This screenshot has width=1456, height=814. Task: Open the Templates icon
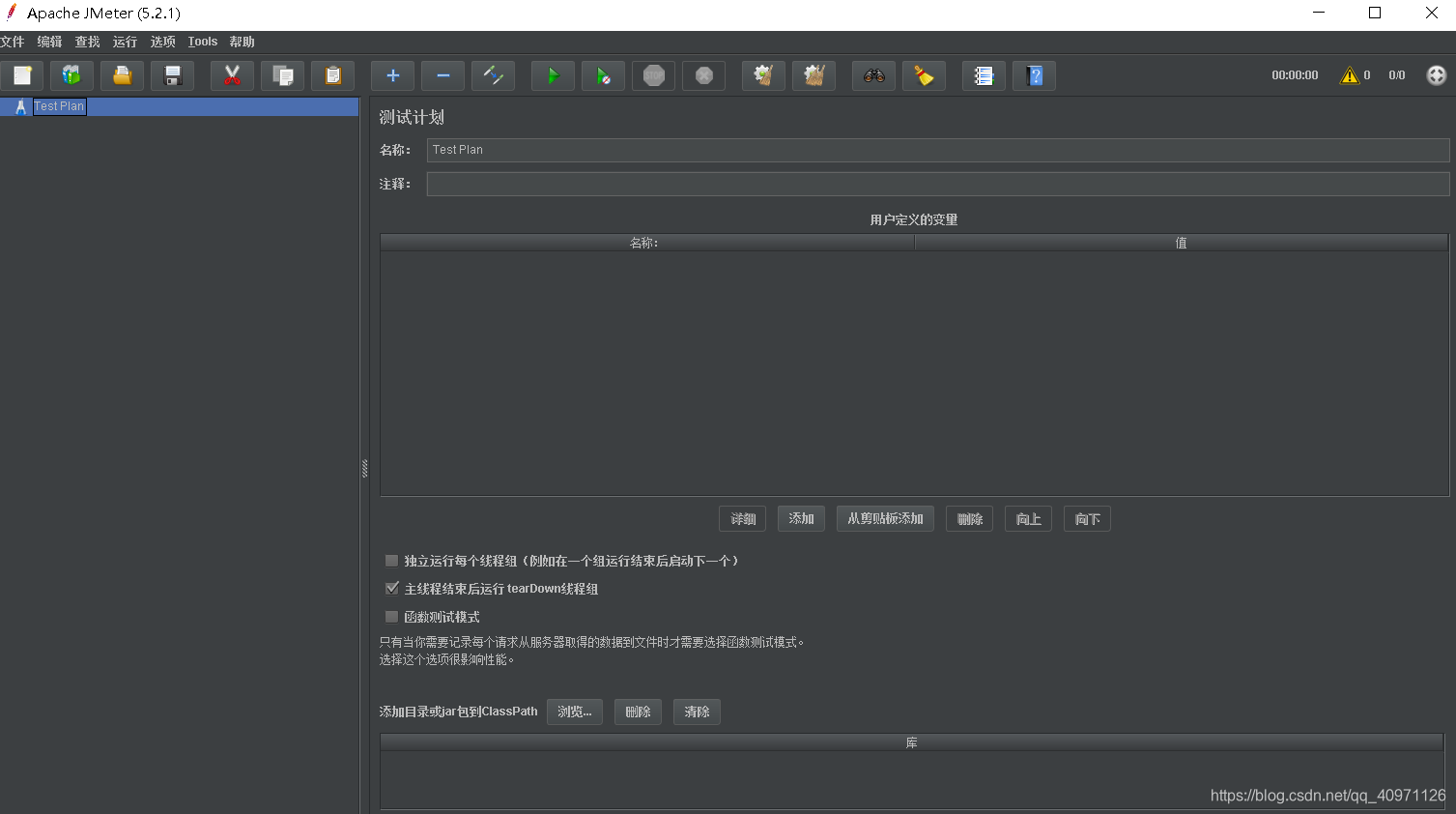click(x=72, y=75)
